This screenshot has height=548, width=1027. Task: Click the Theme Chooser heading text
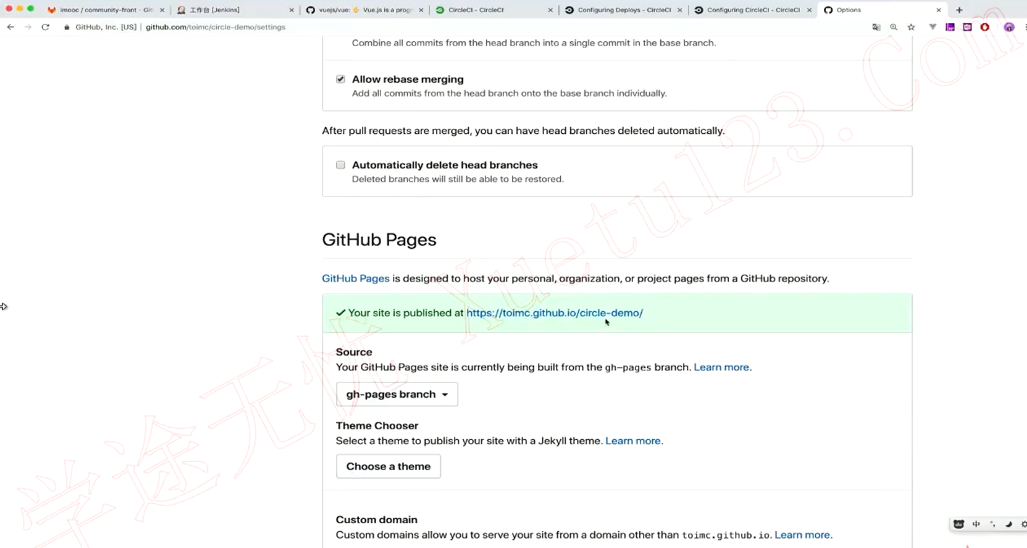tap(377, 426)
